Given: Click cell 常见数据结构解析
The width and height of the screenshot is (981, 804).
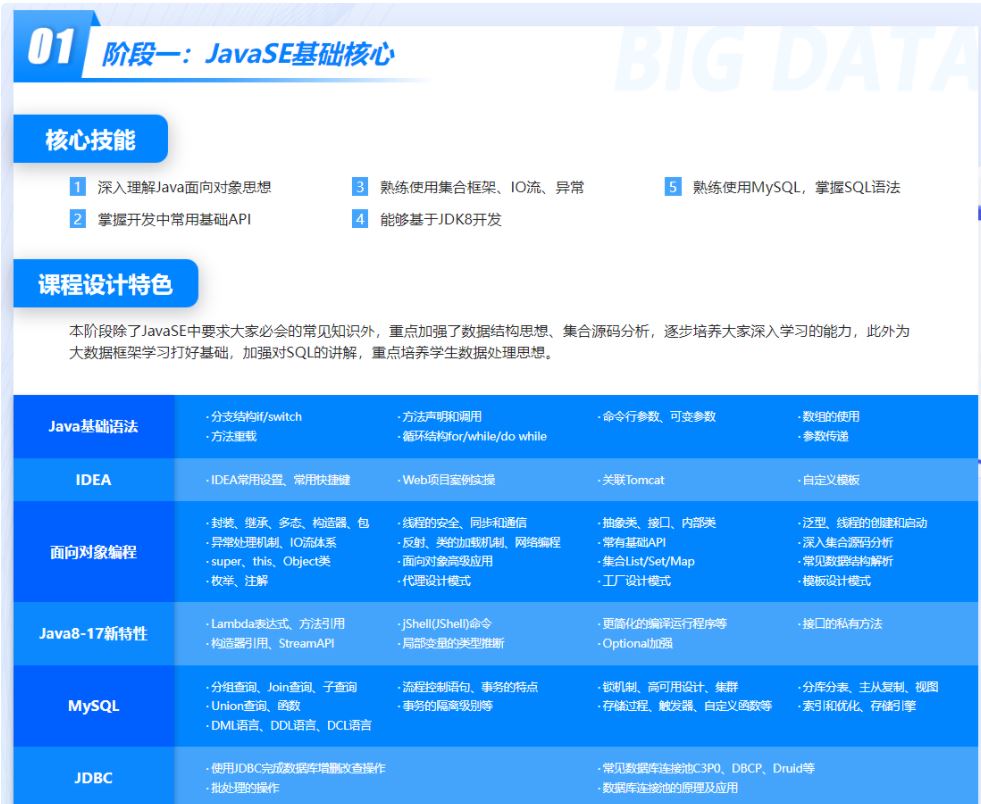Looking at the screenshot, I should (x=846, y=561).
